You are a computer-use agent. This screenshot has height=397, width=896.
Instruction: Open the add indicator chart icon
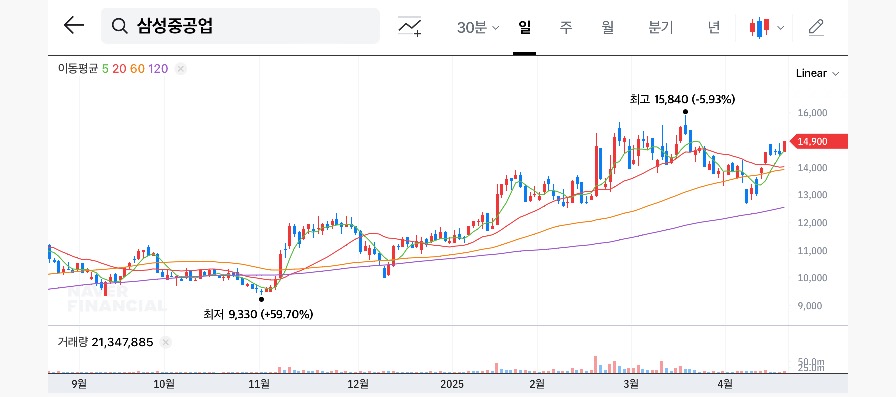click(410, 26)
